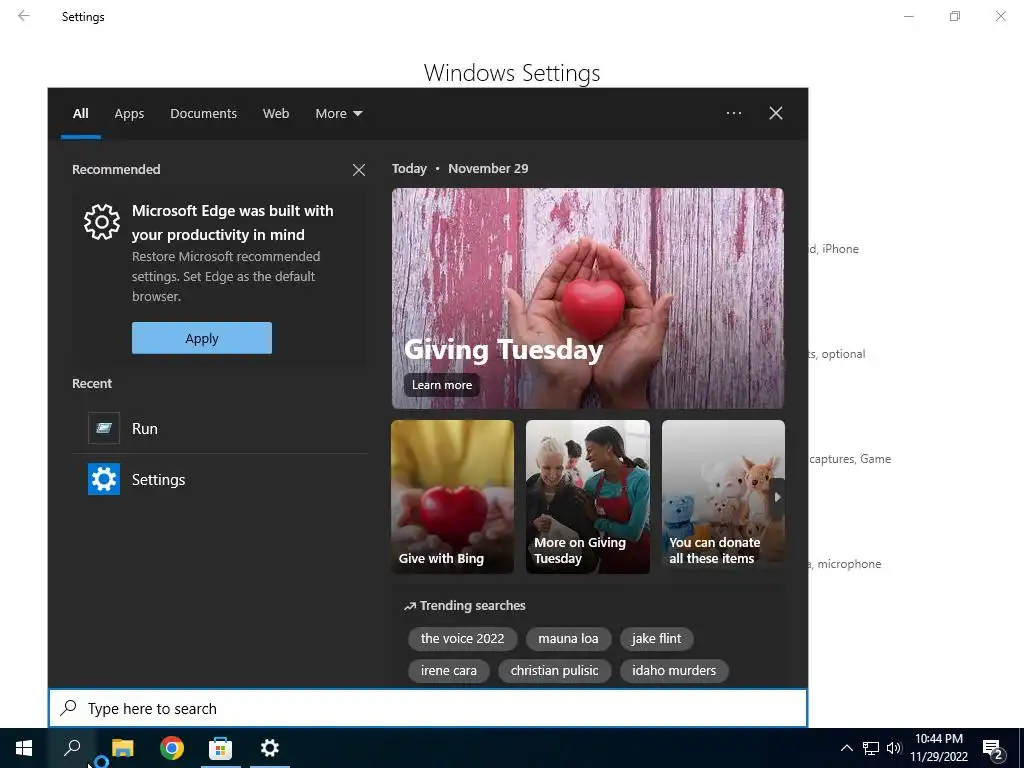This screenshot has width=1024, height=768.
Task: Search trending 'christian pulisic'
Action: pos(554,671)
